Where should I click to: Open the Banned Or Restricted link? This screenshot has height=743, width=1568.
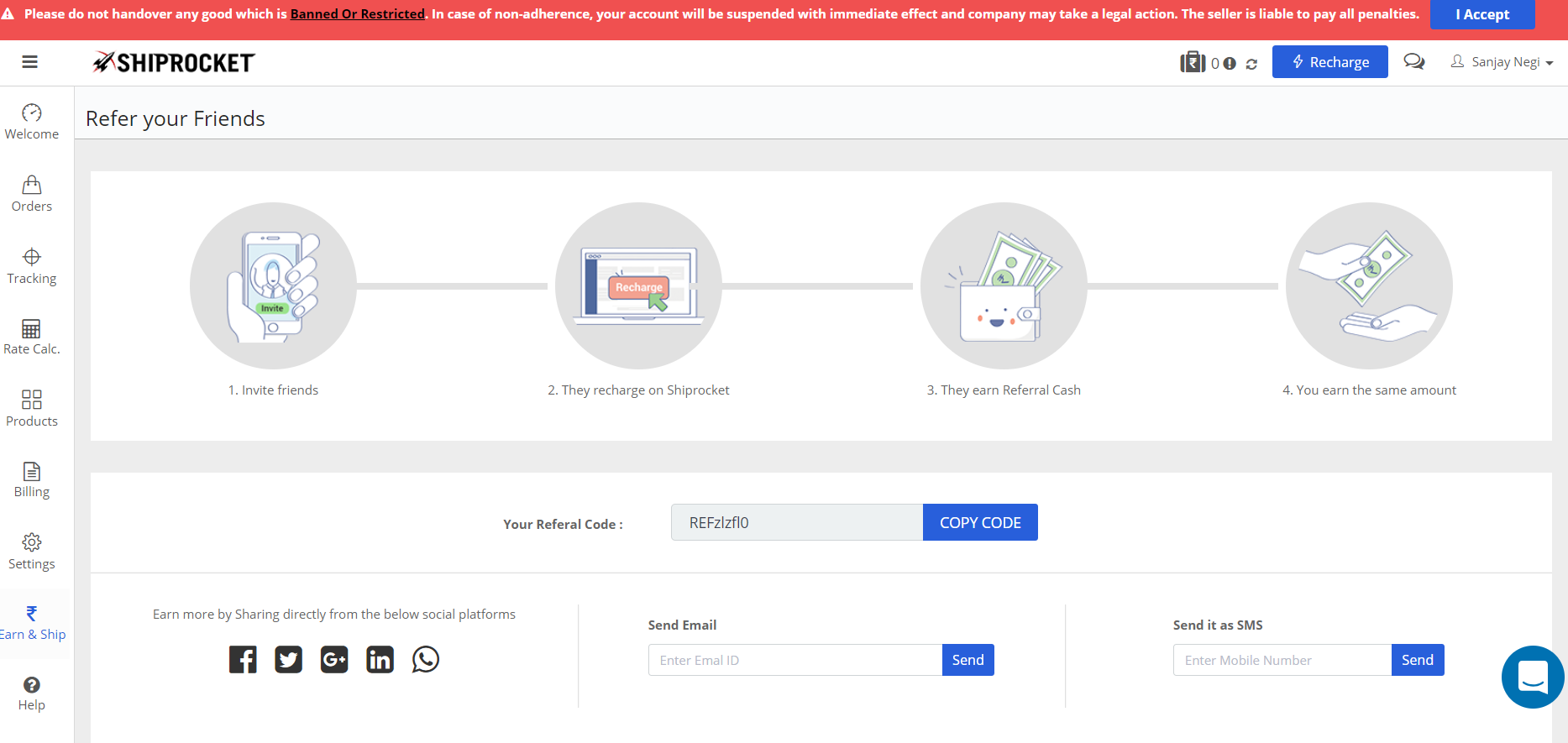click(358, 14)
